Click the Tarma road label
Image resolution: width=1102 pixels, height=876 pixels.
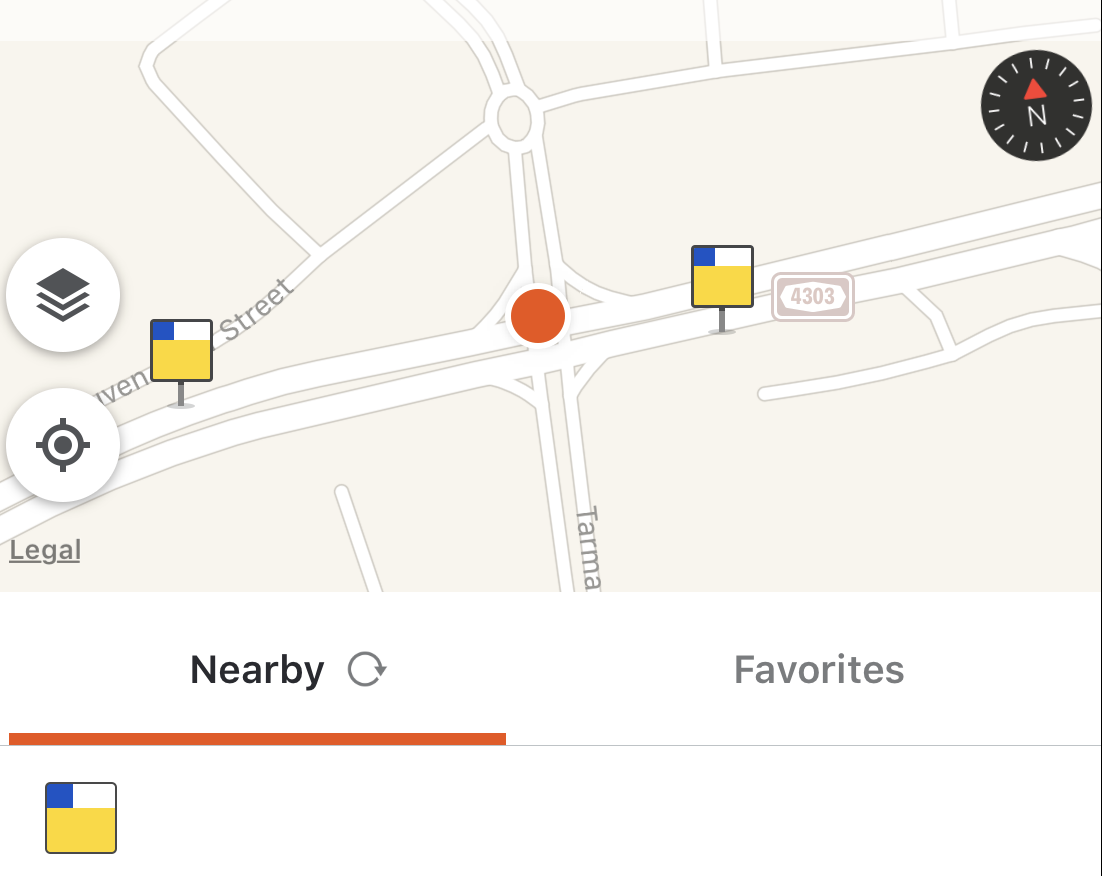(588, 548)
